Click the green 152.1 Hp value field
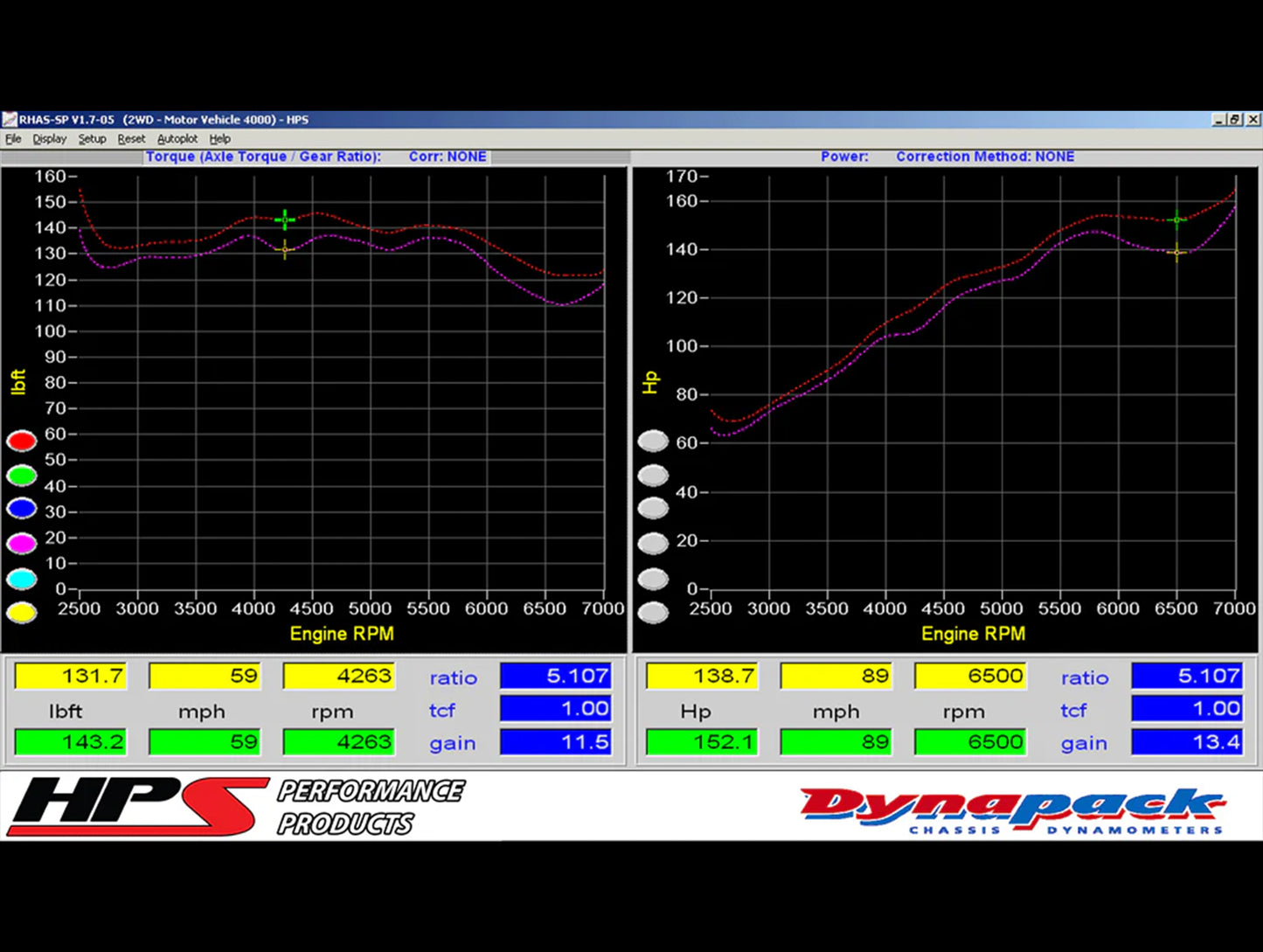Image resolution: width=1263 pixels, height=952 pixels. tap(702, 742)
